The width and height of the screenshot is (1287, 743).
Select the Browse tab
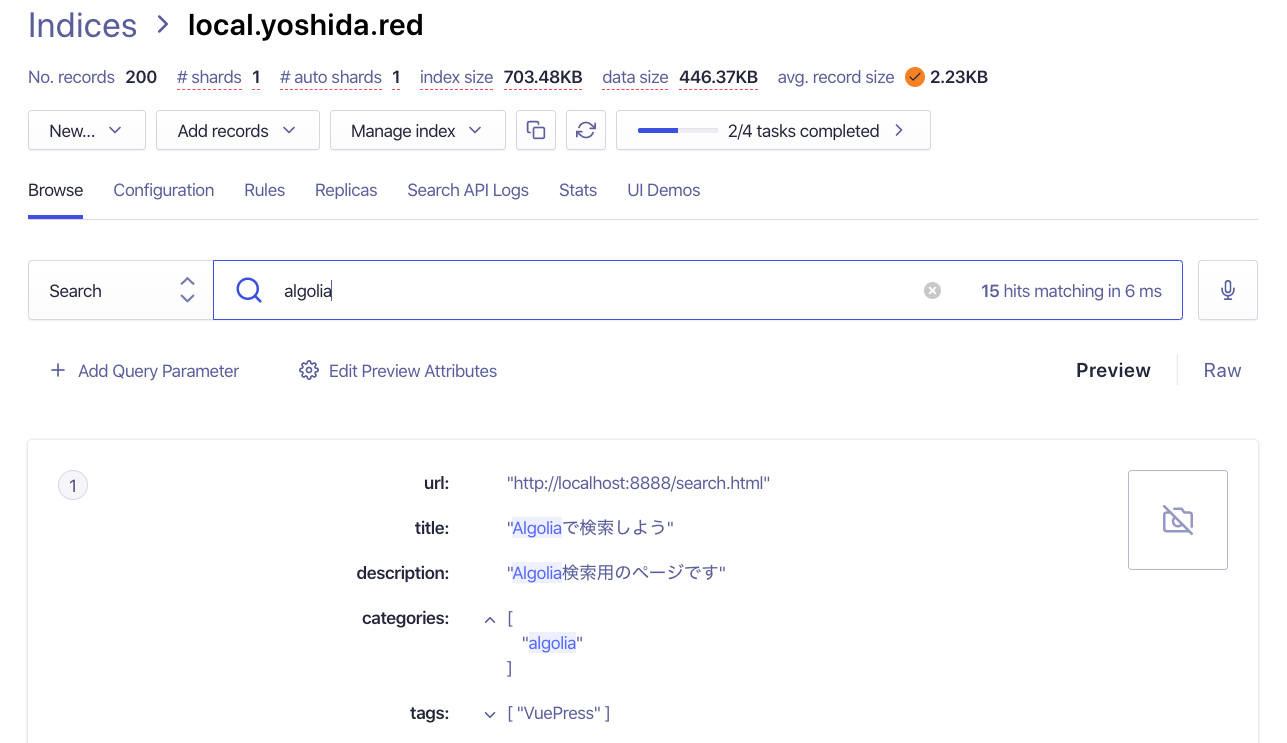[x=55, y=190]
